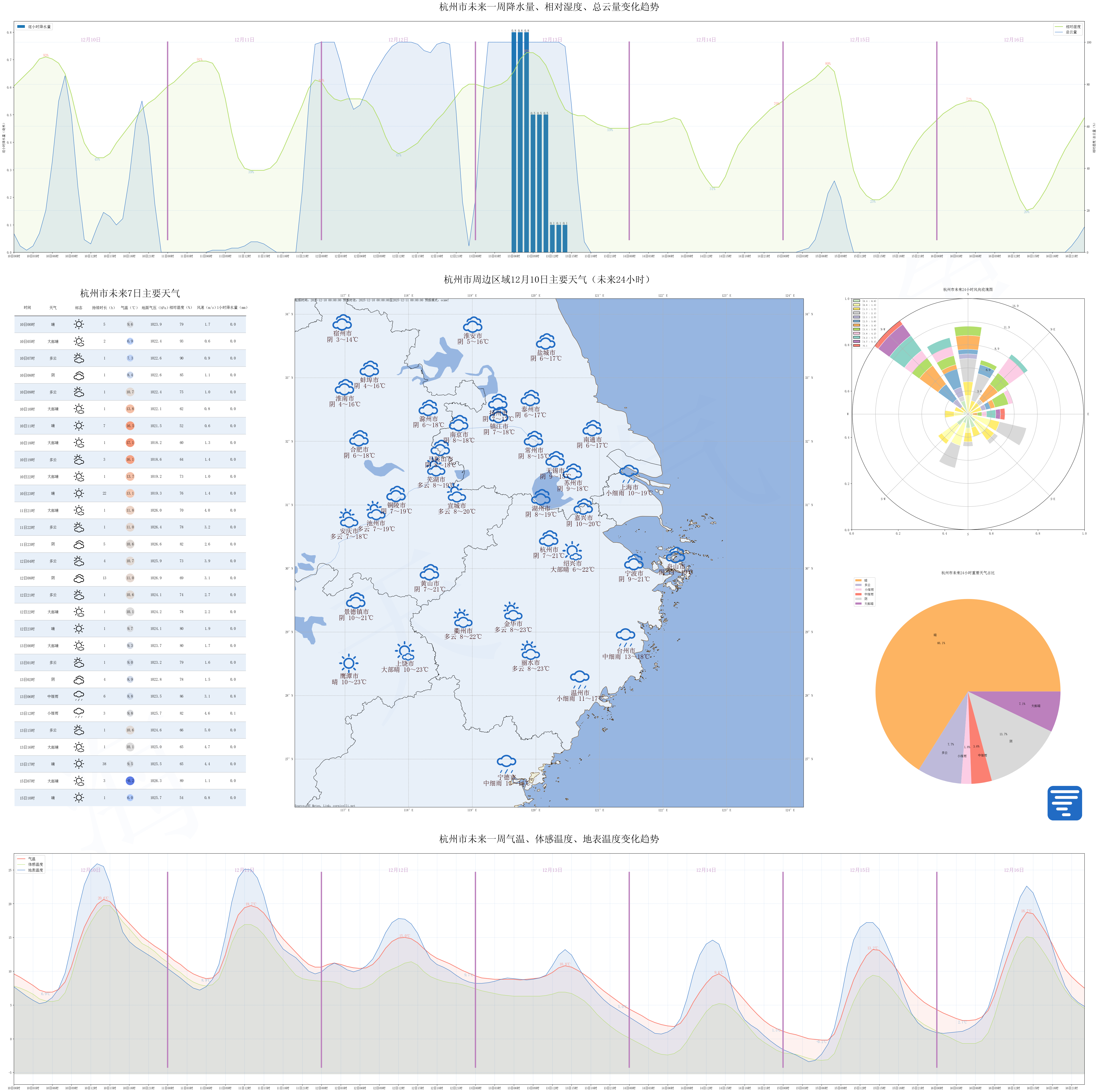The height and width of the screenshot is (1092, 1098).
Task: Click the sun icon in the 10日00时 row
Action: [79, 324]
